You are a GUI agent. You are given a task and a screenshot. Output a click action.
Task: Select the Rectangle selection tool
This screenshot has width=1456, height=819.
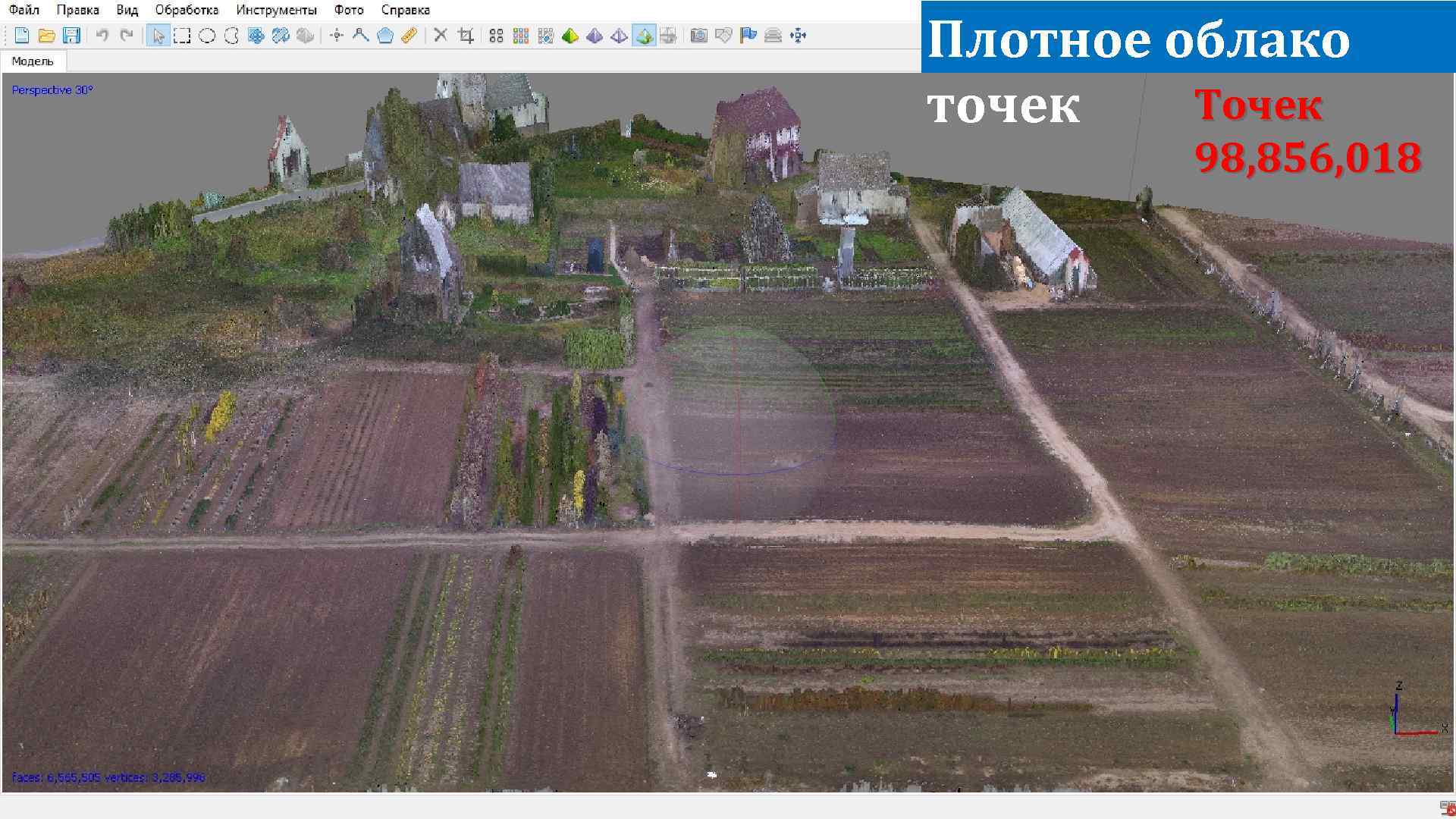[182, 36]
